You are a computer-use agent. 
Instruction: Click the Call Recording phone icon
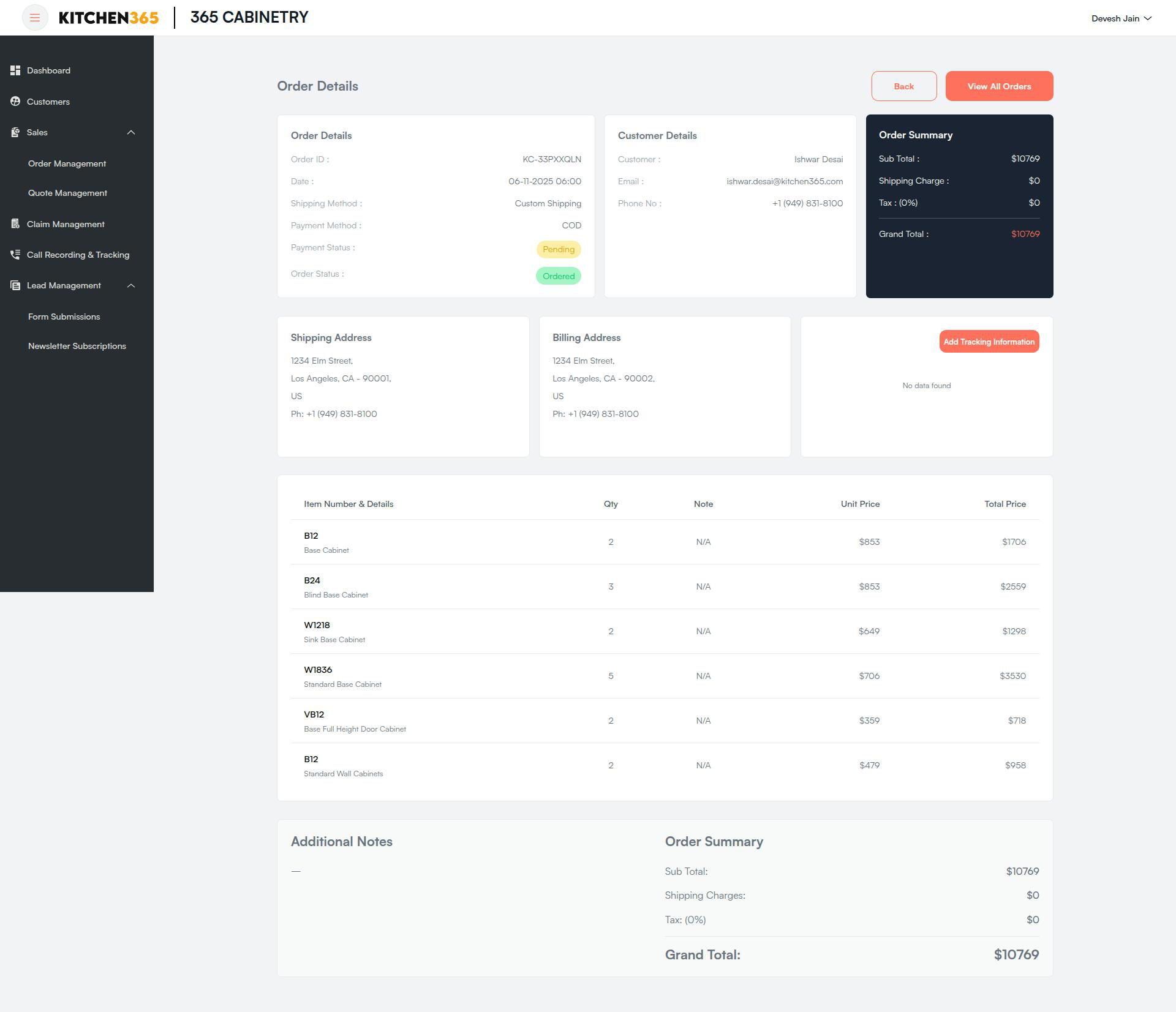pyautogui.click(x=15, y=255)
